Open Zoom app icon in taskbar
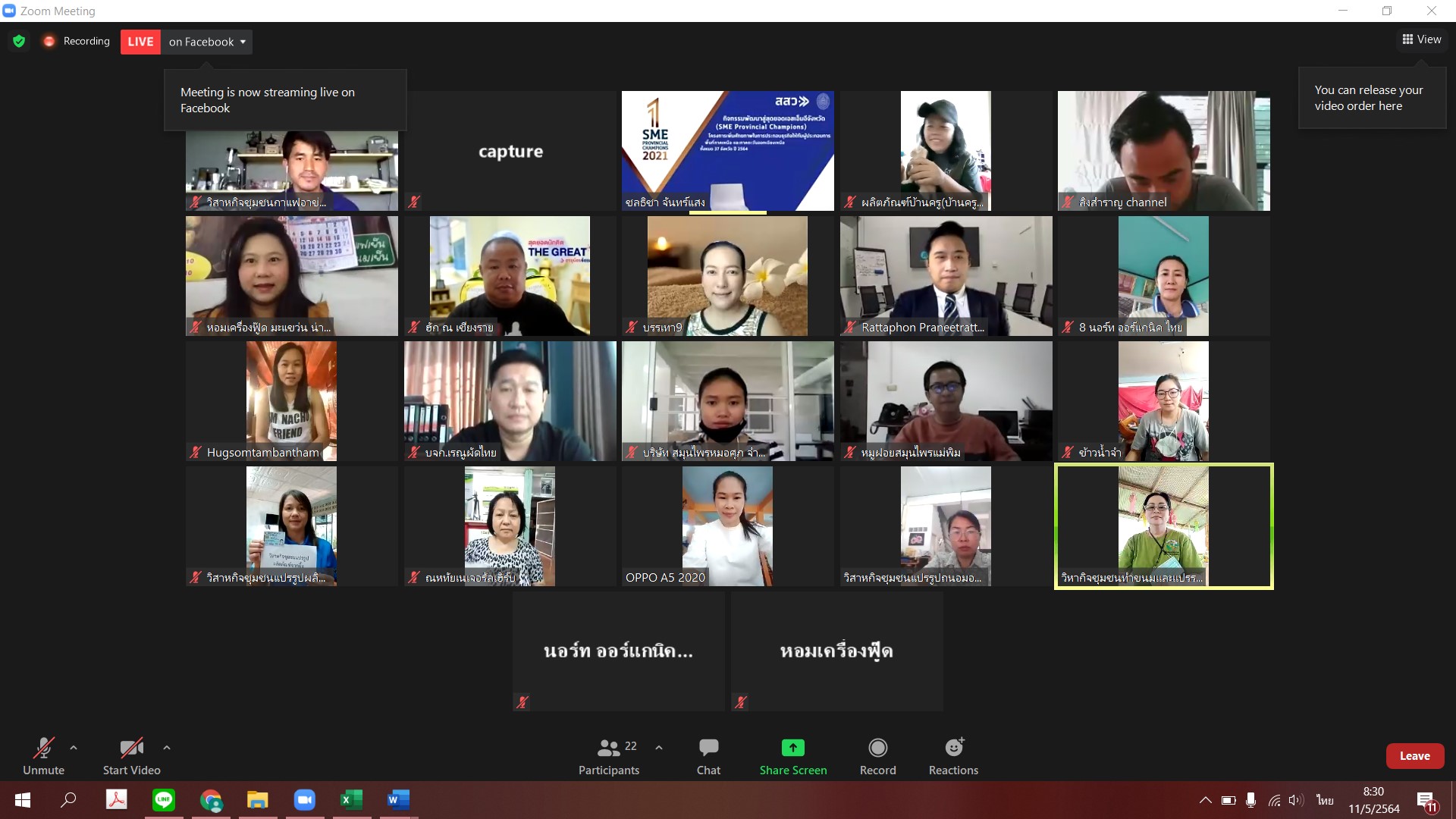This screenshot has width=1456, height=819. point(304,799)
